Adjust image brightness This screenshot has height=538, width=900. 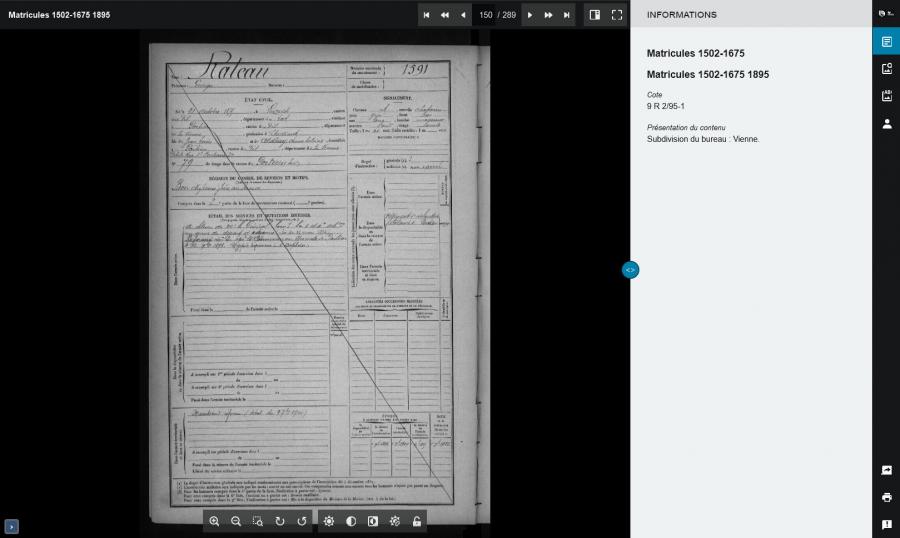(329, 521)
